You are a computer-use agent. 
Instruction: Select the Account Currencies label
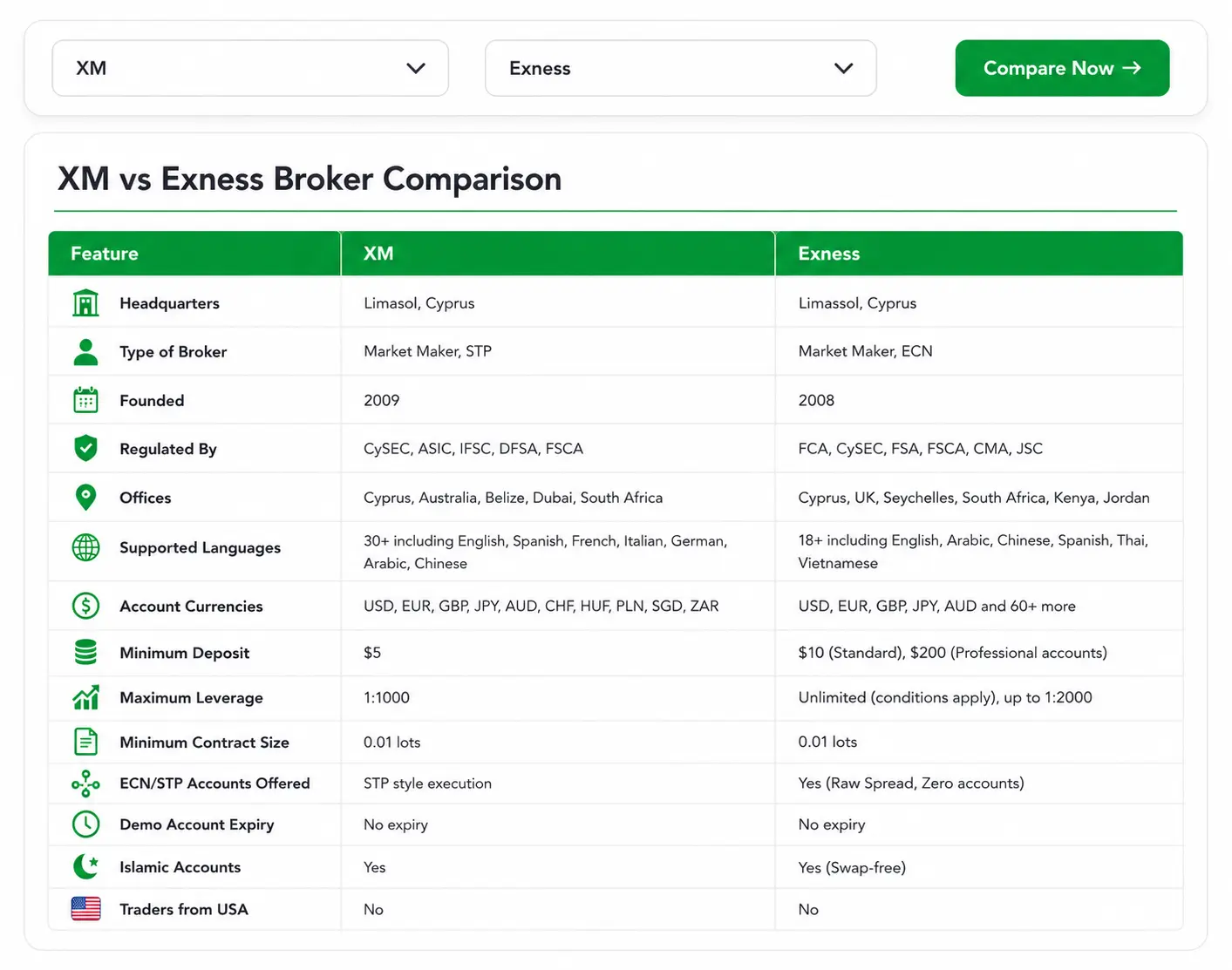[191, 606]
